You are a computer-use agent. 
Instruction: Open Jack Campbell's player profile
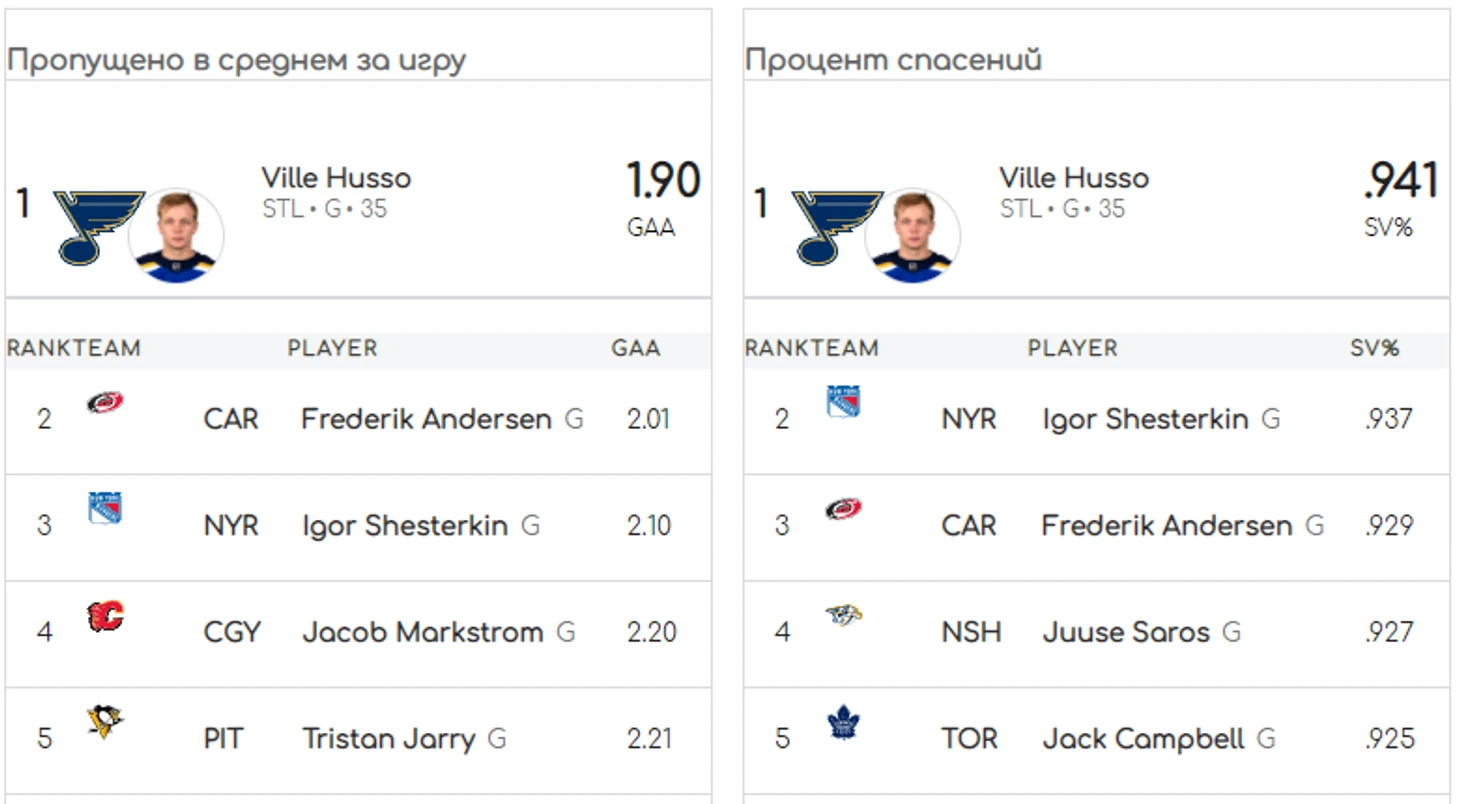[1143, 739]
